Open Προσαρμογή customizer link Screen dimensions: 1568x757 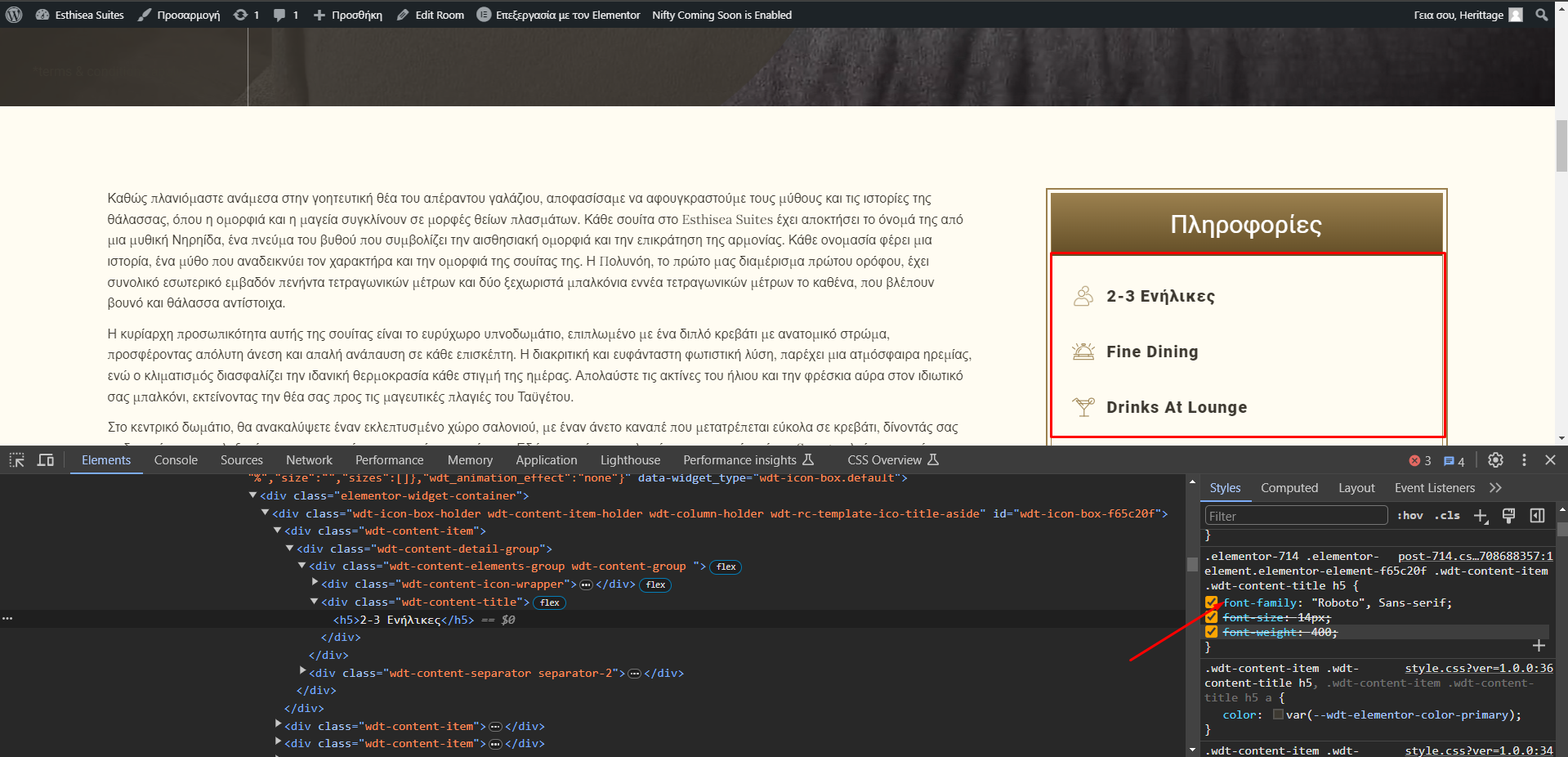click(179, 15)
